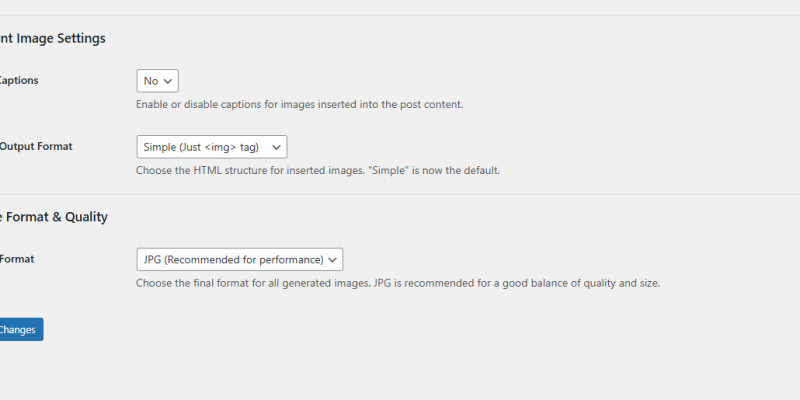This screenshot has width=800, height=400.
Task: Open the Captions dropdown set to No
Action: 157,81
